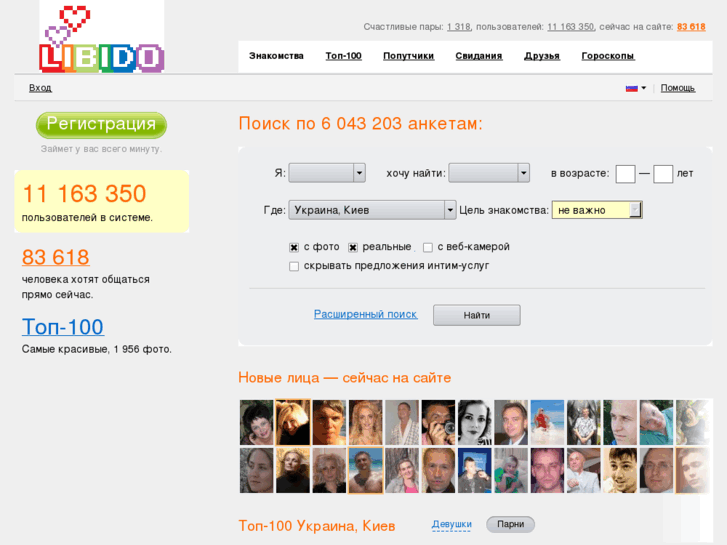Click the minimum age input field
The height and width of the screenshot is (545, 727).
pyautogui.click(x=625, y=174)
